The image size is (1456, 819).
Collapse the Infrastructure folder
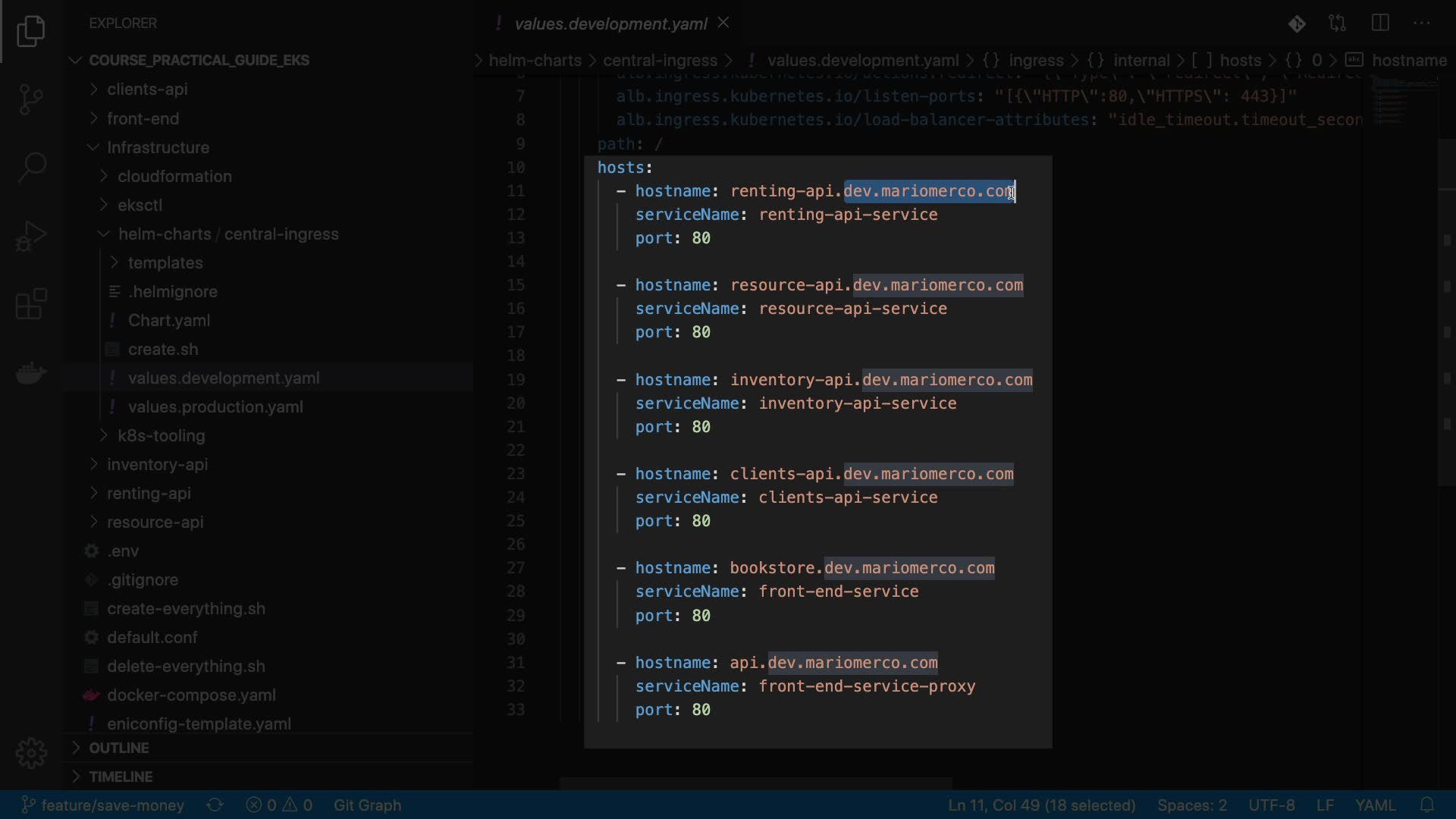click(158, 147)
